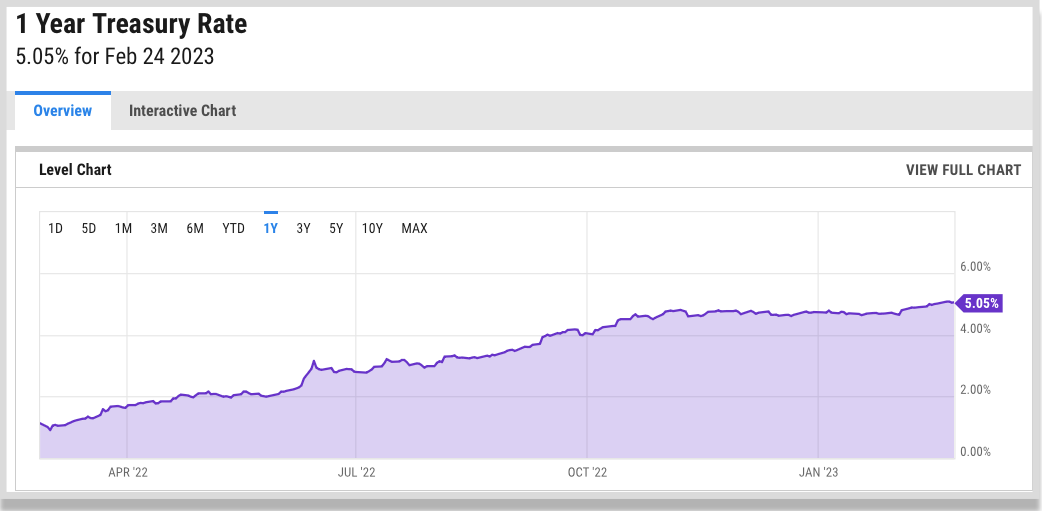
Task: Select the 5Y time range
Action: (336, 229)
